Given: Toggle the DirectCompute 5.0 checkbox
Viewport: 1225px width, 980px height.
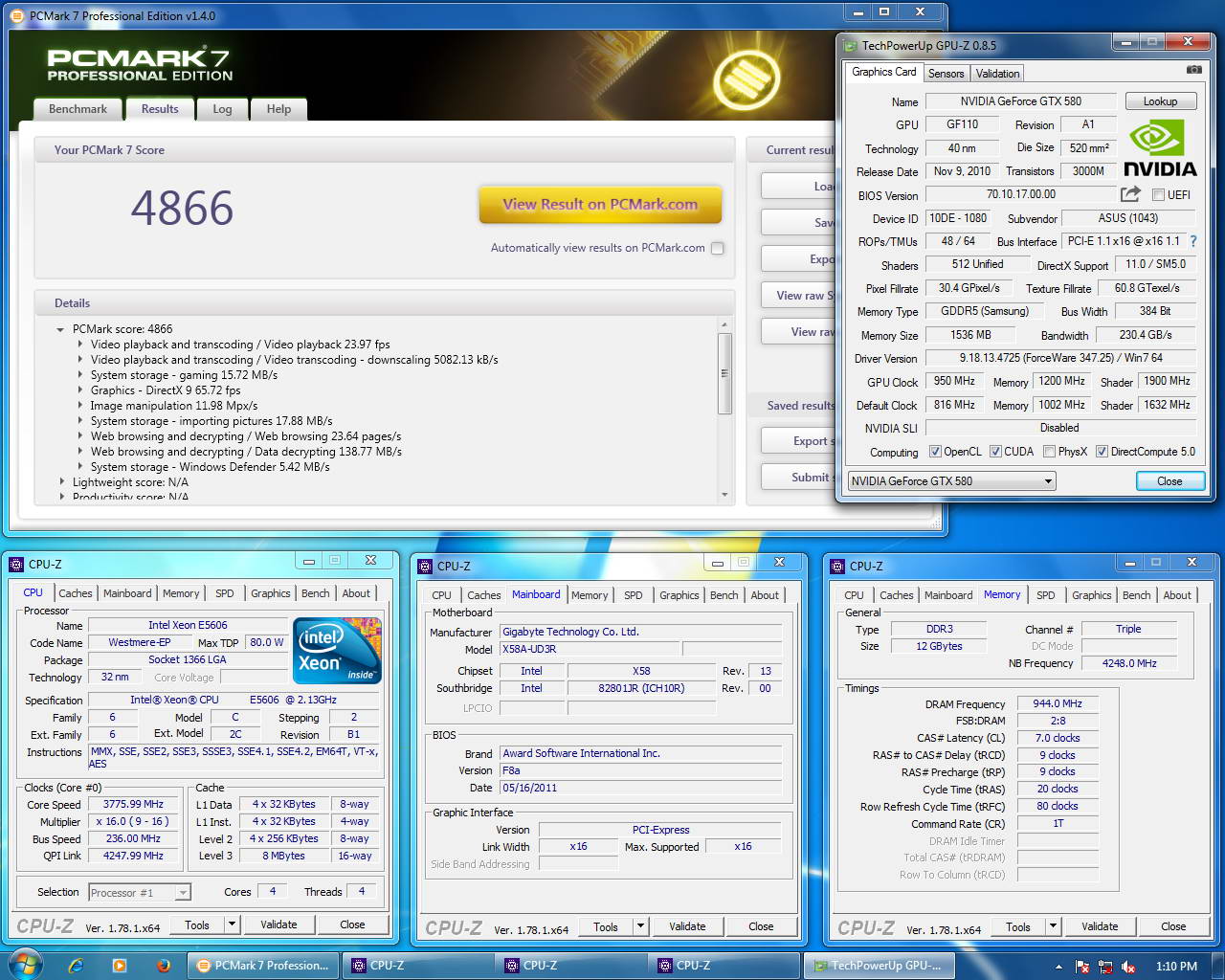Looking at the screenshot, I should coord(1102,452).
